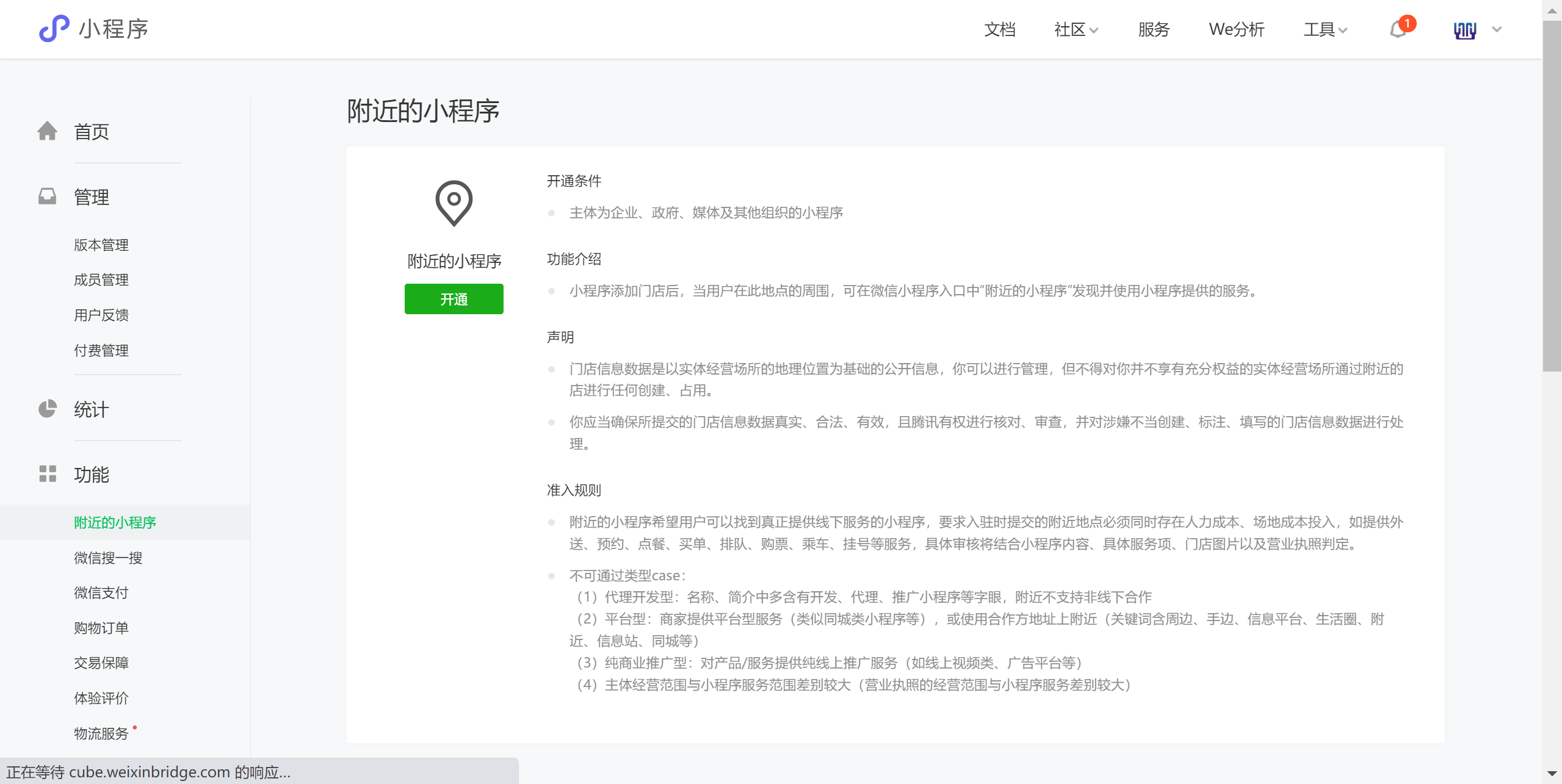The image size is (1562, 784).
Task: Click the red badge on notification bell
Action: [x=1407, y=23]
